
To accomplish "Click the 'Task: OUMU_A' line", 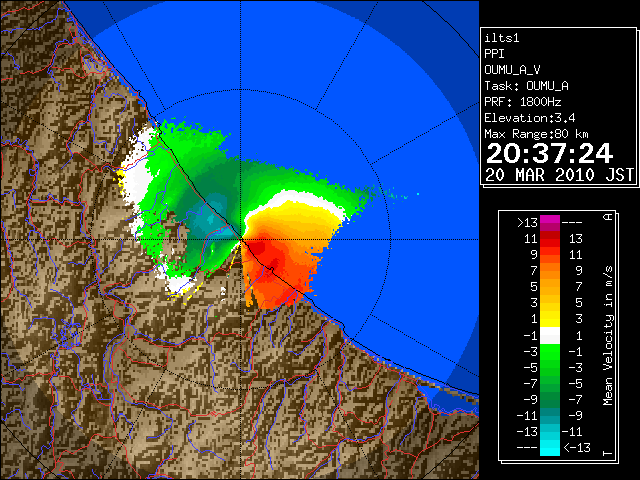I will (x=526, y=86).
